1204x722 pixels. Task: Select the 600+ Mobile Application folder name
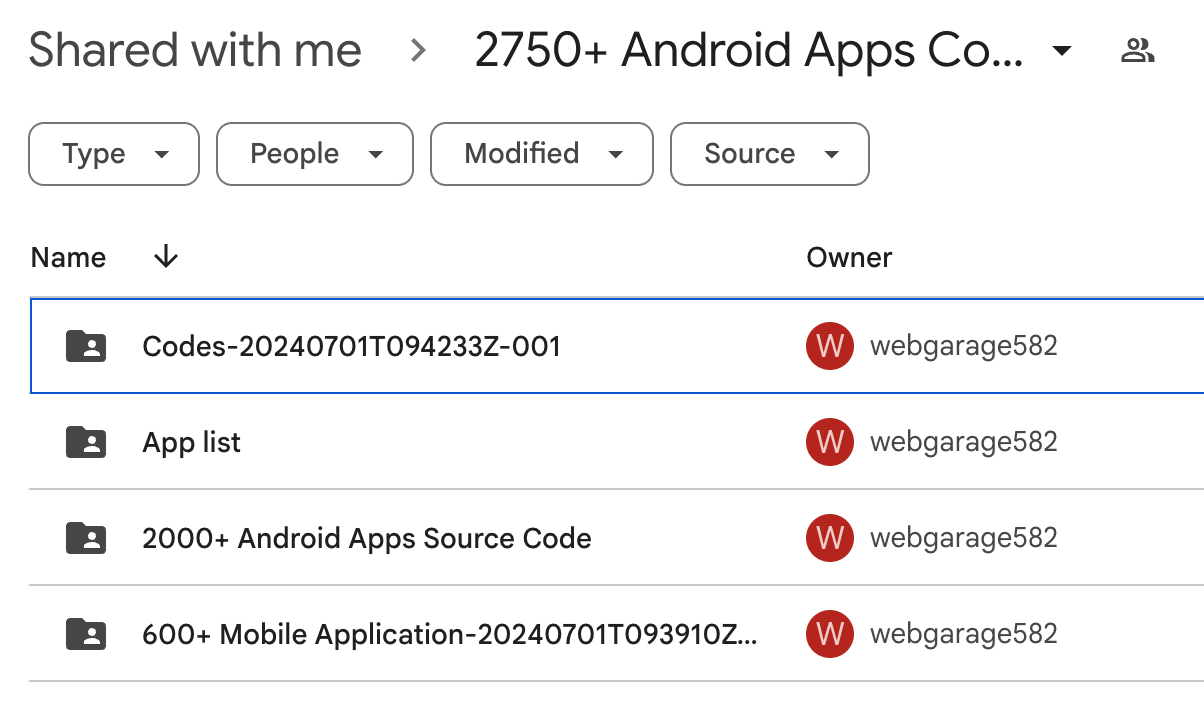click(450, 634)
